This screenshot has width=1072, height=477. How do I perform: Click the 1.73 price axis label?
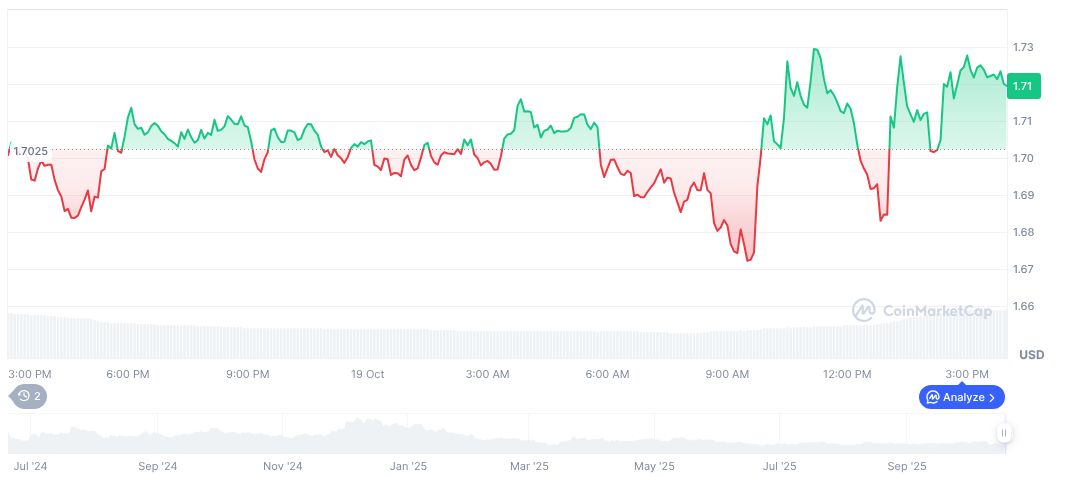pos(1023,47)
